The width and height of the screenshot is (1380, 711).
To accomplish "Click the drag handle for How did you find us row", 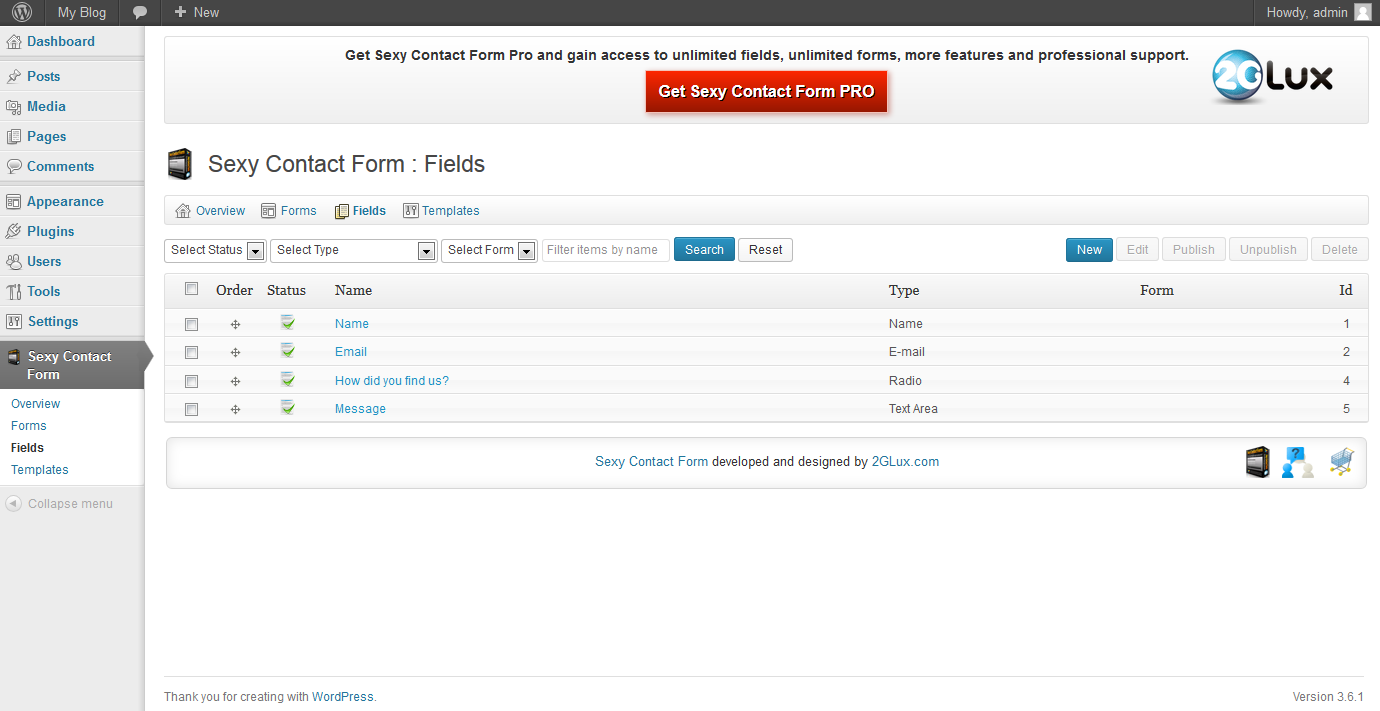I will [x=235, y=381].
